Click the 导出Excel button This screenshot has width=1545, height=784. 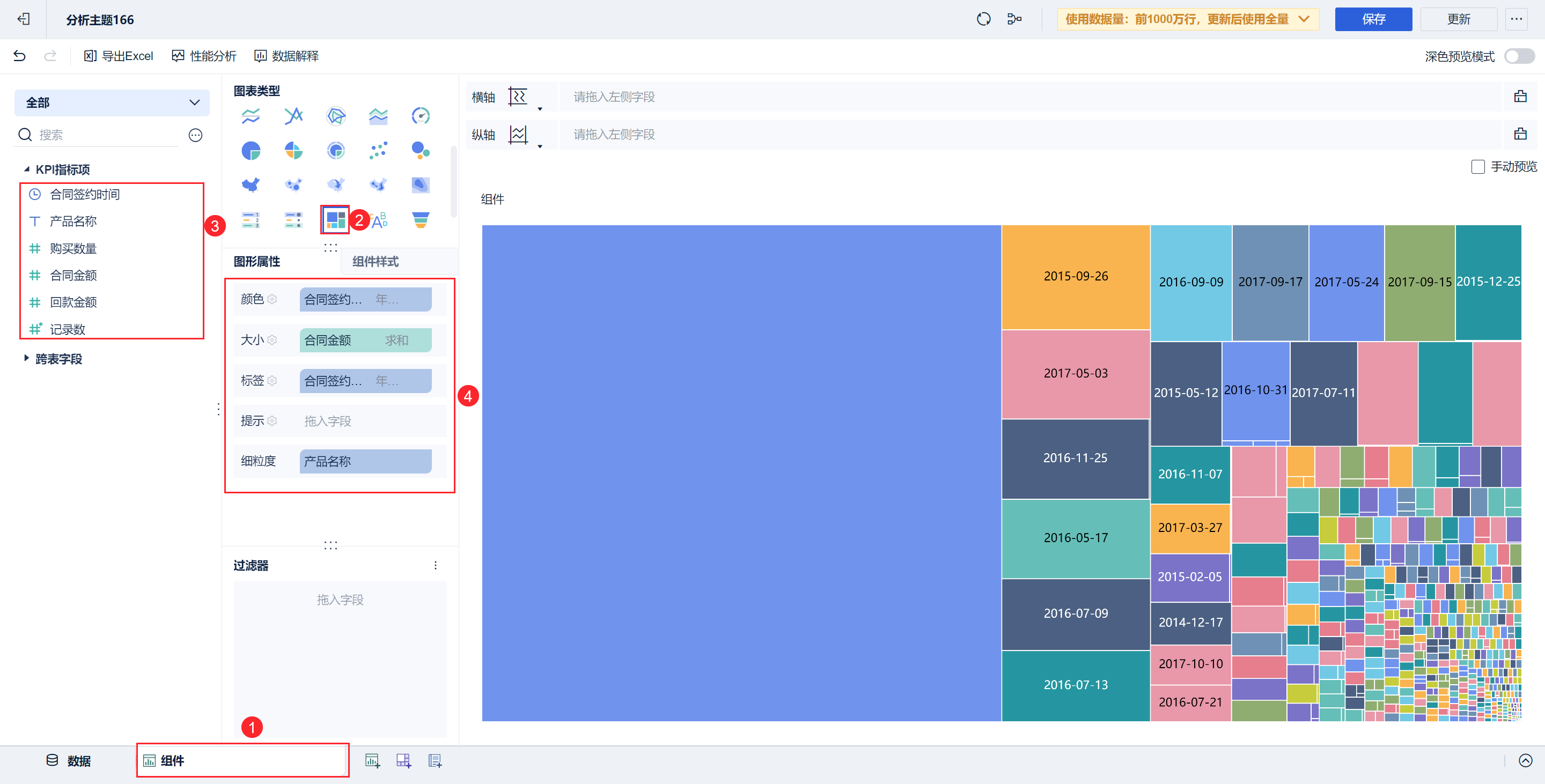coord(119,56)
